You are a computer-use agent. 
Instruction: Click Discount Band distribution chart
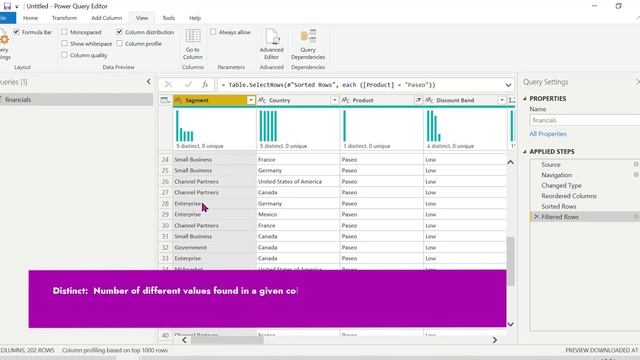tap(464, 129)
